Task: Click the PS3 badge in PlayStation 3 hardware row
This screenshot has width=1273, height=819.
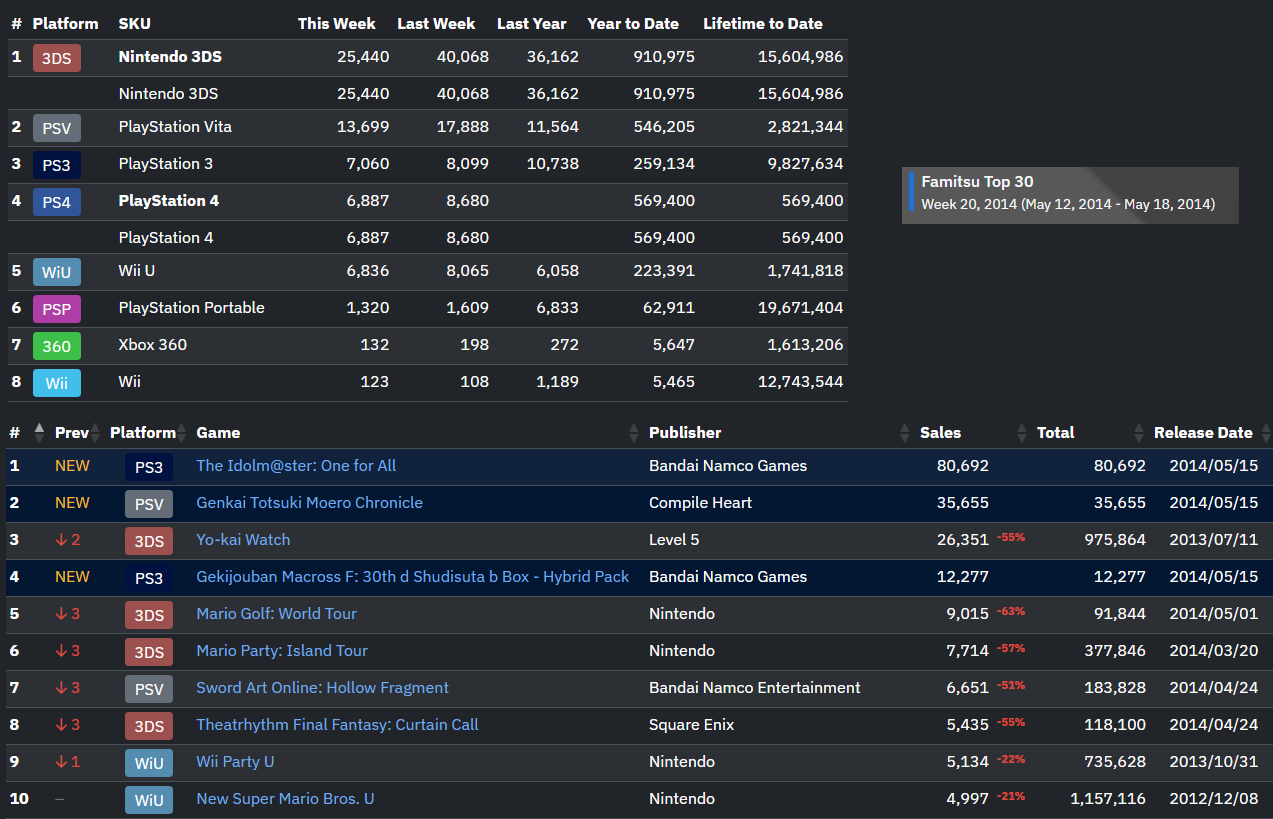Action: 56,165
